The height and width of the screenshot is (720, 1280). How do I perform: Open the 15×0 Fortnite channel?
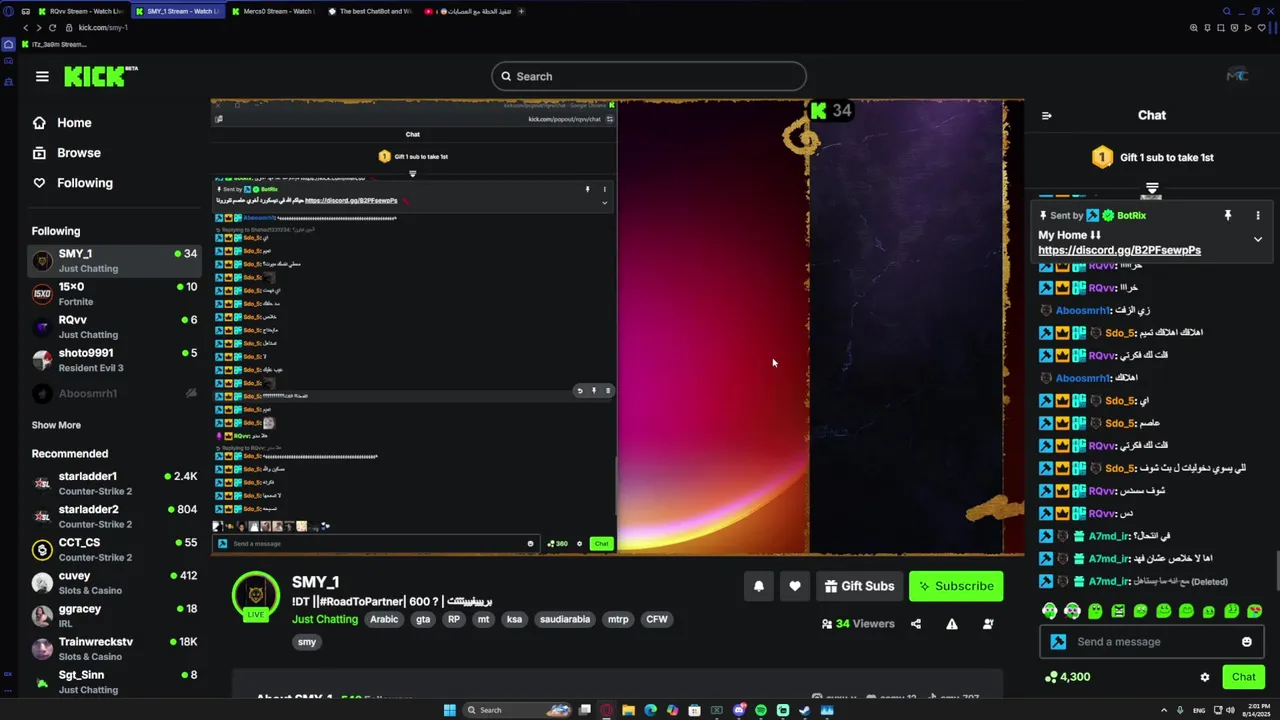click(114, 294)
